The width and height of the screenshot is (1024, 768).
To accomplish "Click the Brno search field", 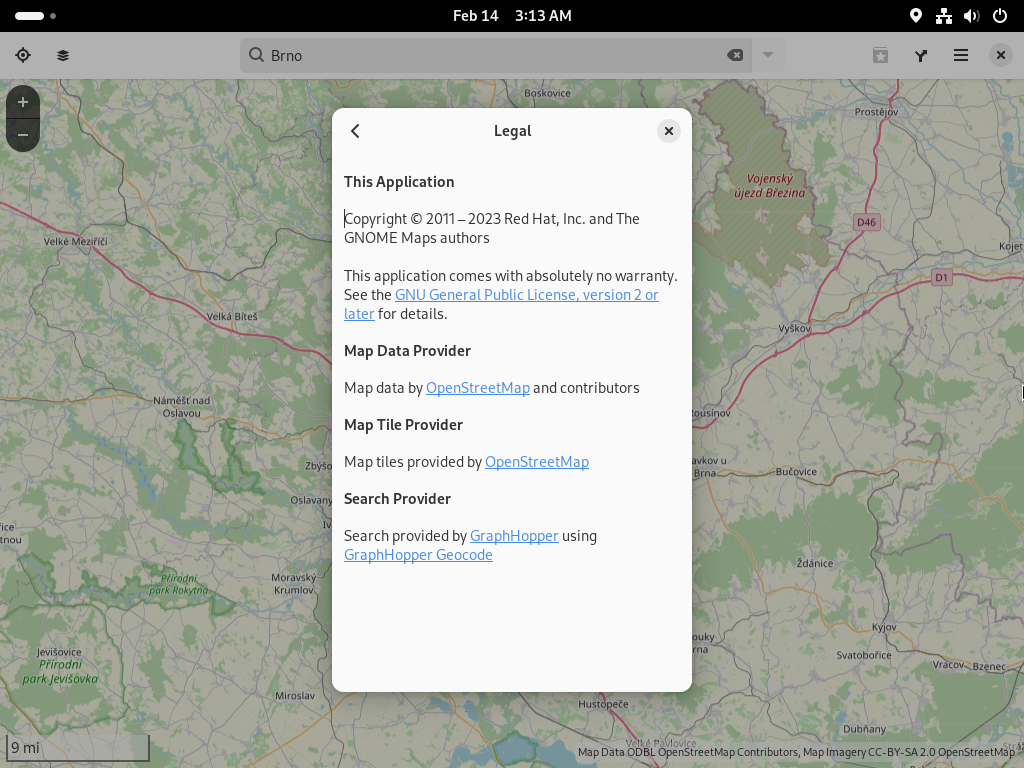I will pos(496,56).
